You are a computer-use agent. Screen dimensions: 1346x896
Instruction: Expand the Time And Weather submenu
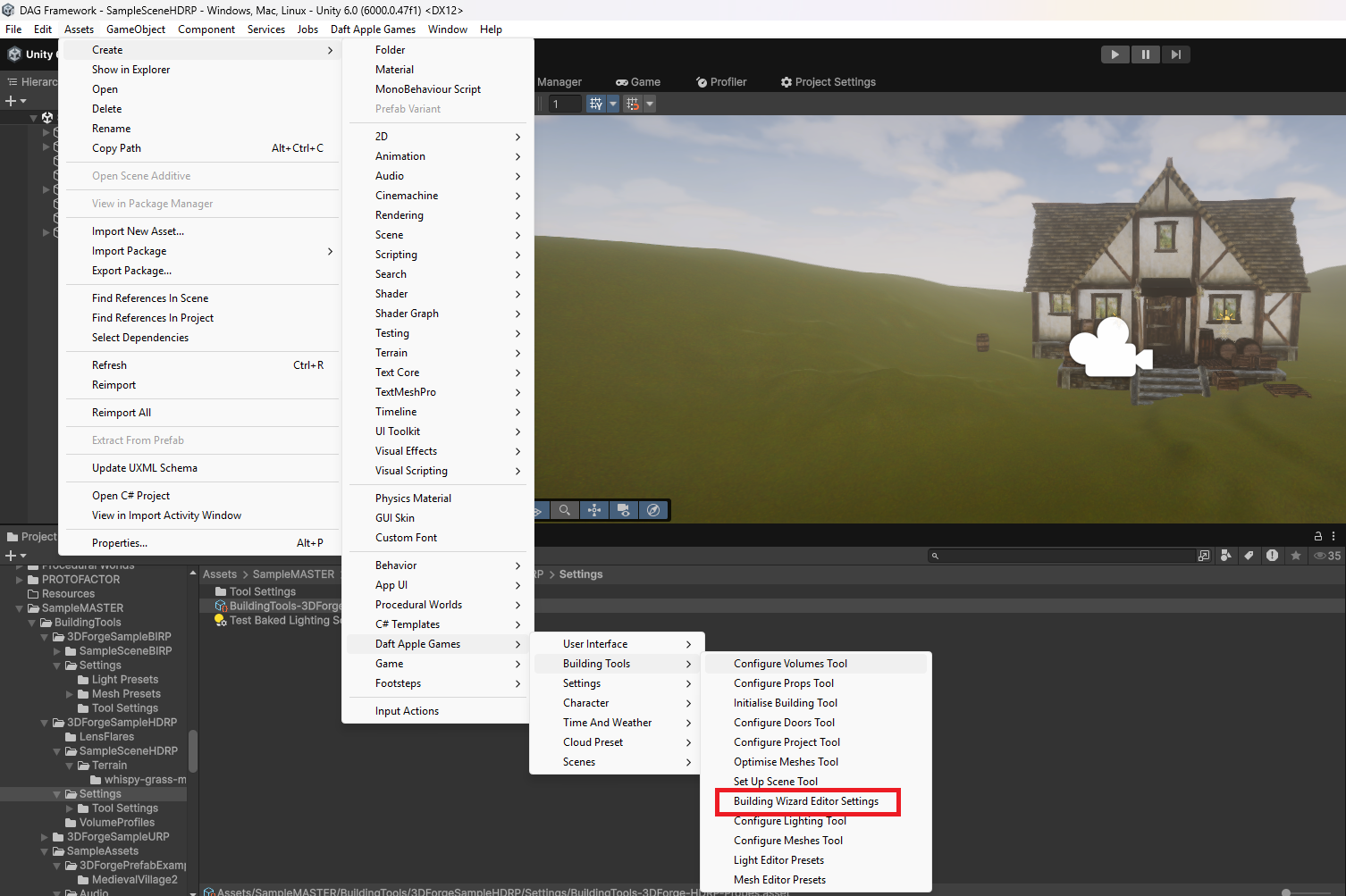607,722
